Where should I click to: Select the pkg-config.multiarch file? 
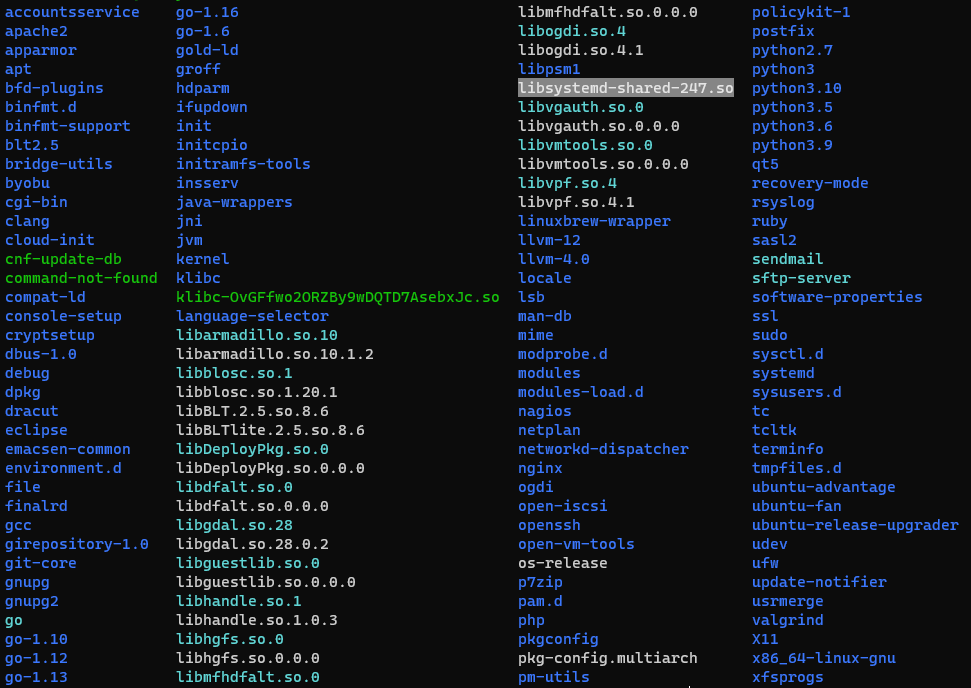click(607, 658)
